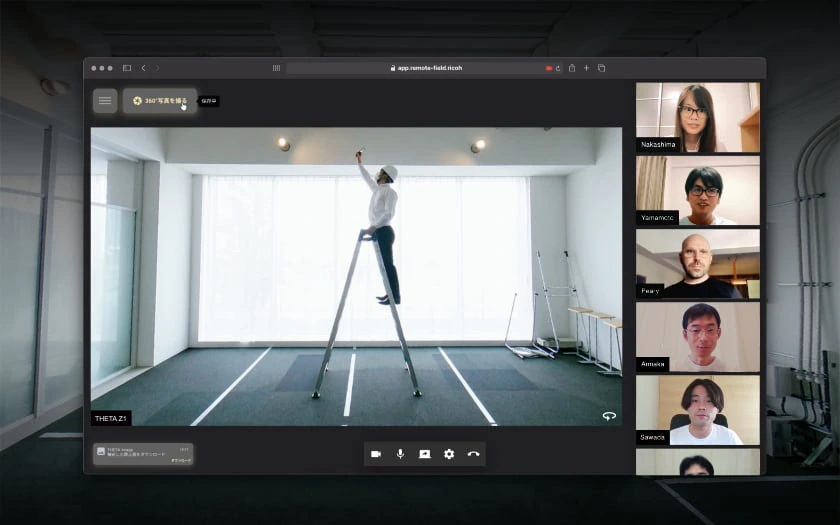Open the call settings gear
The height and width of the screenshot is (525, 840).
[449, 454]
